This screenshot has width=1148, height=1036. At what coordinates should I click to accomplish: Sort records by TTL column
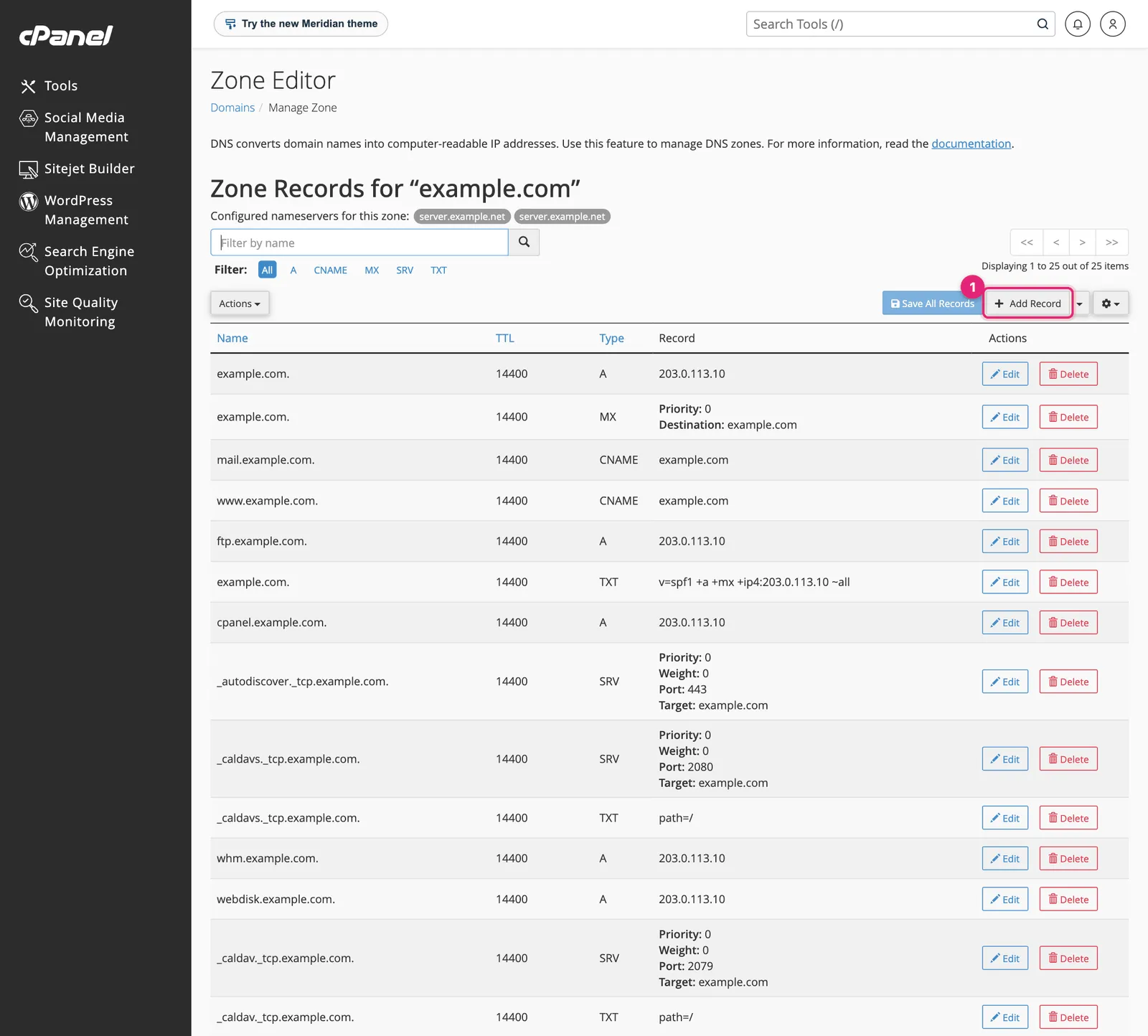point(505,338)
